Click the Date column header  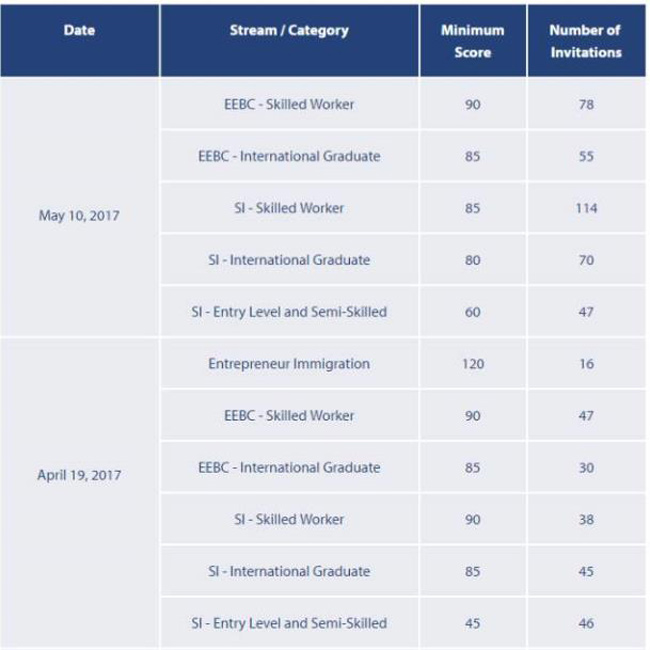tap(79, 30)
